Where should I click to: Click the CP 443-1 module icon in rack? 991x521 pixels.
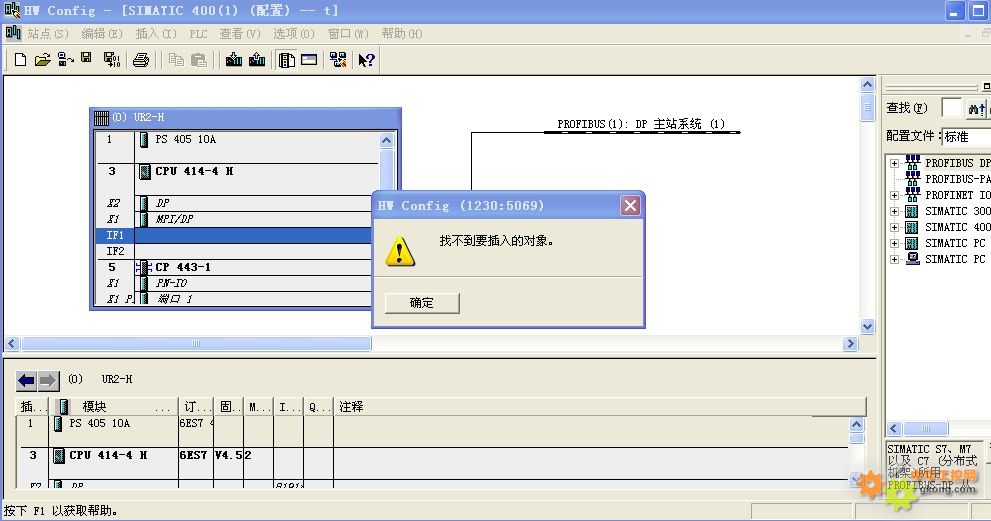click(145, 267)
